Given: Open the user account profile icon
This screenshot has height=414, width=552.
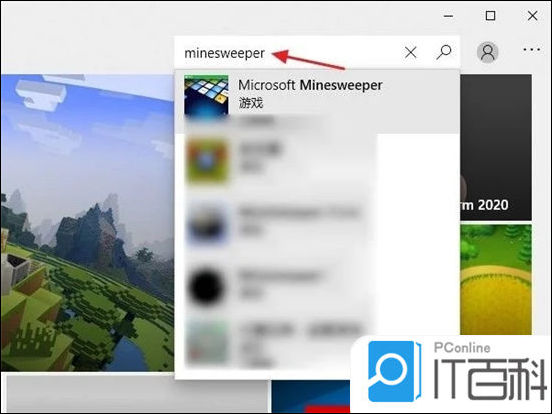Looking at the screenshot, I should tap(488, 52).
